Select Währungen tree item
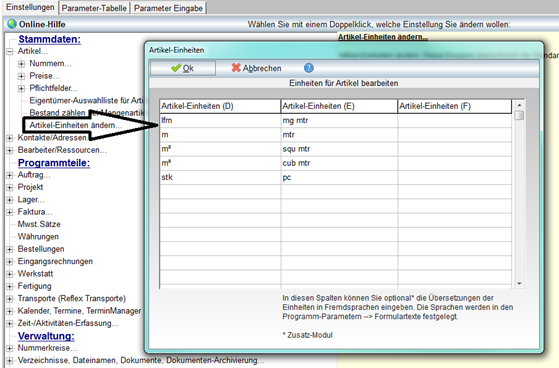559x368 pixels. point(38,237)
